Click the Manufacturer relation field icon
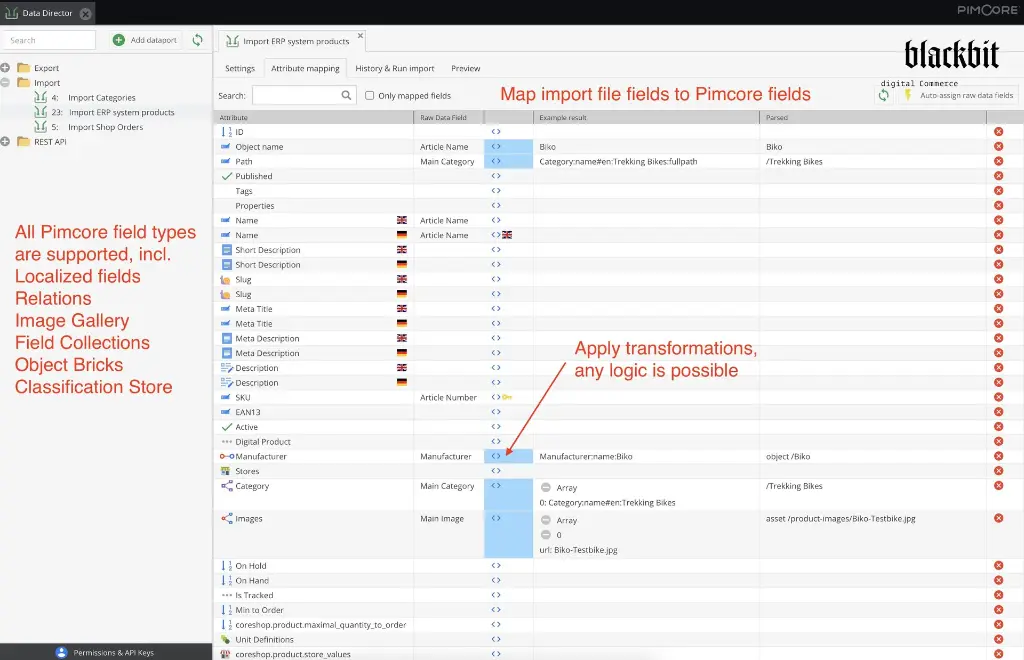 coord(227,456)
